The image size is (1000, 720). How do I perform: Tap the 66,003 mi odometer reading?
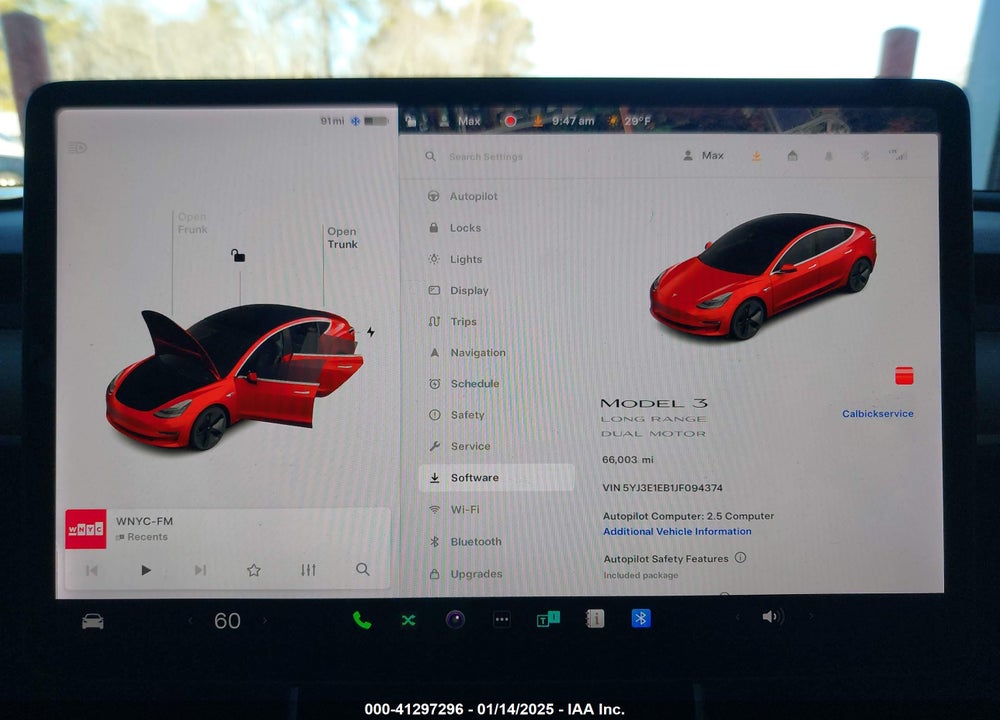tap(628, 459)
